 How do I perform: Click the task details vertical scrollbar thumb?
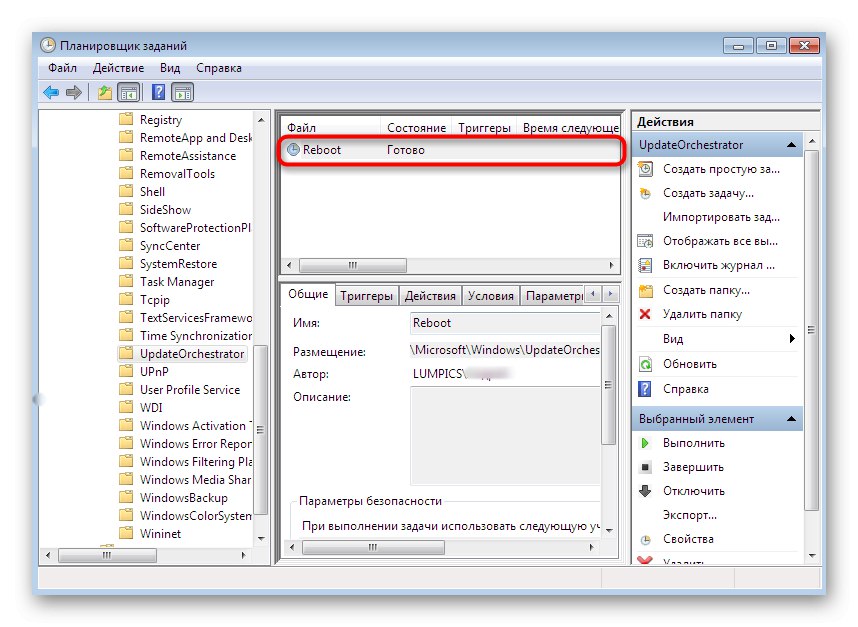coord(608,385)
